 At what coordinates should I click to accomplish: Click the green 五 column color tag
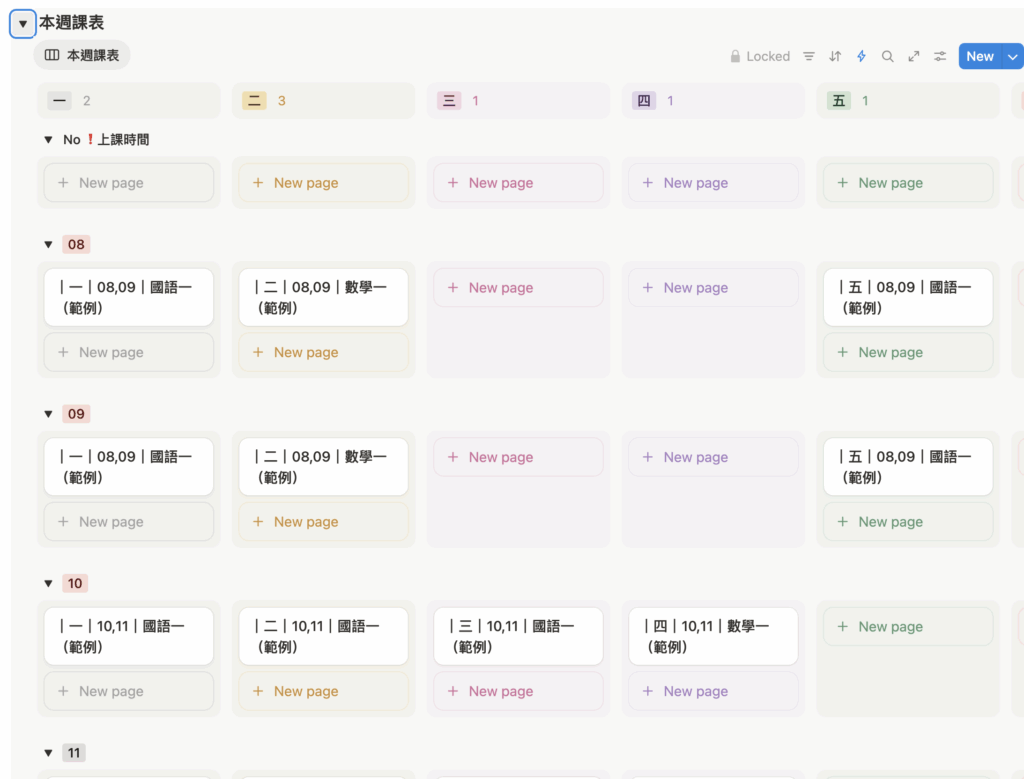[838, 100]
